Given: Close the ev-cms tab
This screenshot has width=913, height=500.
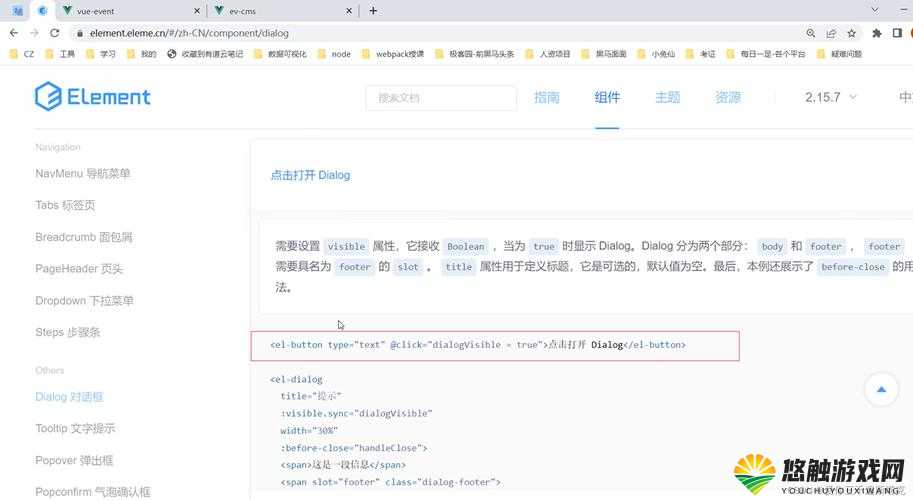Looking at the screenshot, I should pyautogui.click(x=349, y=11).
